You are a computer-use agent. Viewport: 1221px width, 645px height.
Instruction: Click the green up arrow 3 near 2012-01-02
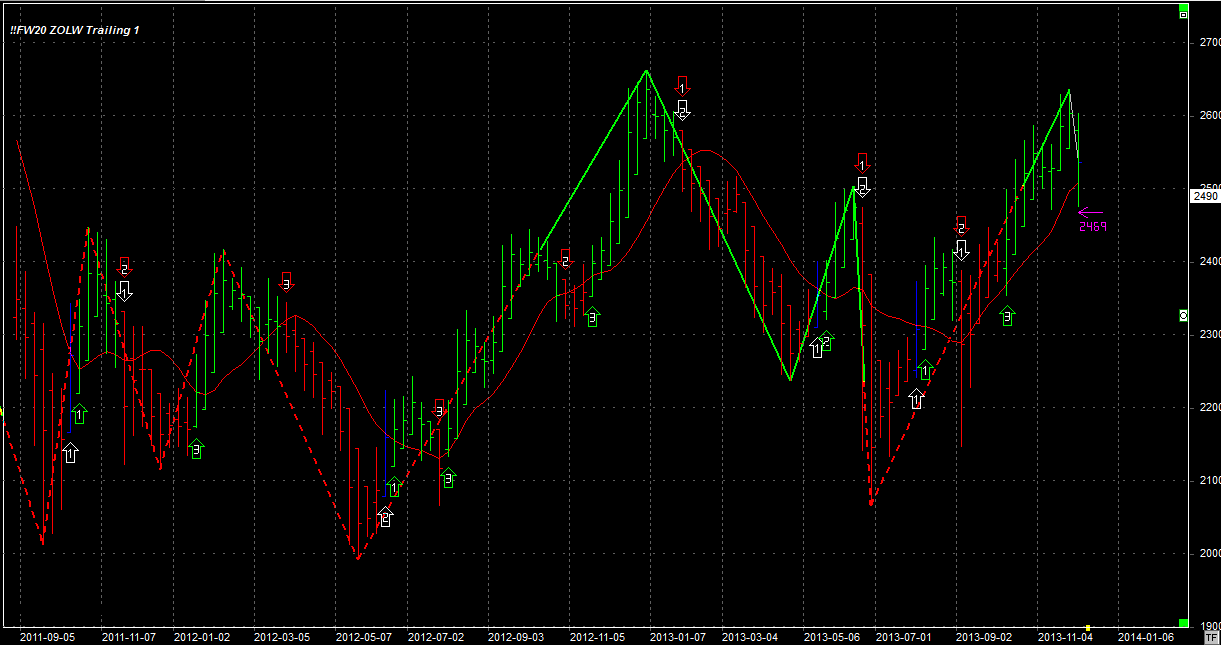click(196, 449)
